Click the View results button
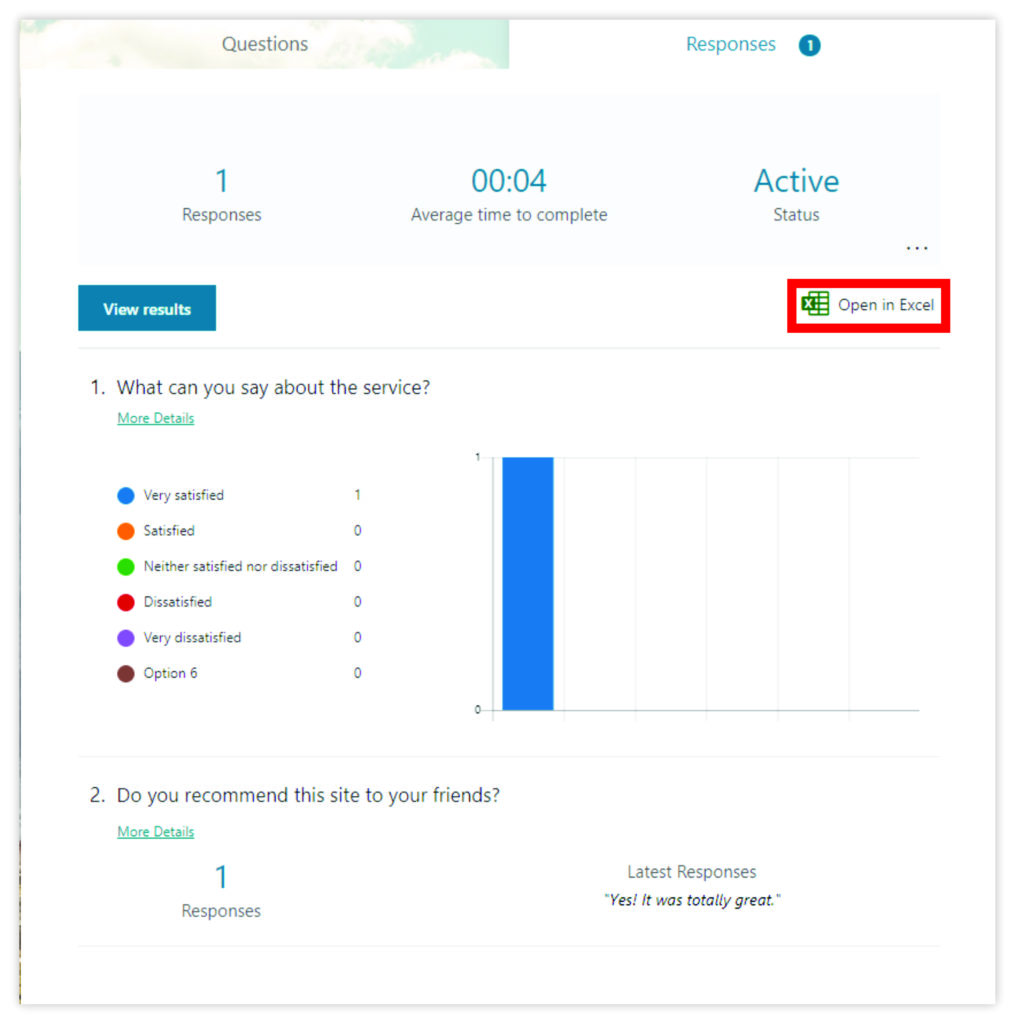The height and width of the screenshot is (1024, 1015). point(146,308)
